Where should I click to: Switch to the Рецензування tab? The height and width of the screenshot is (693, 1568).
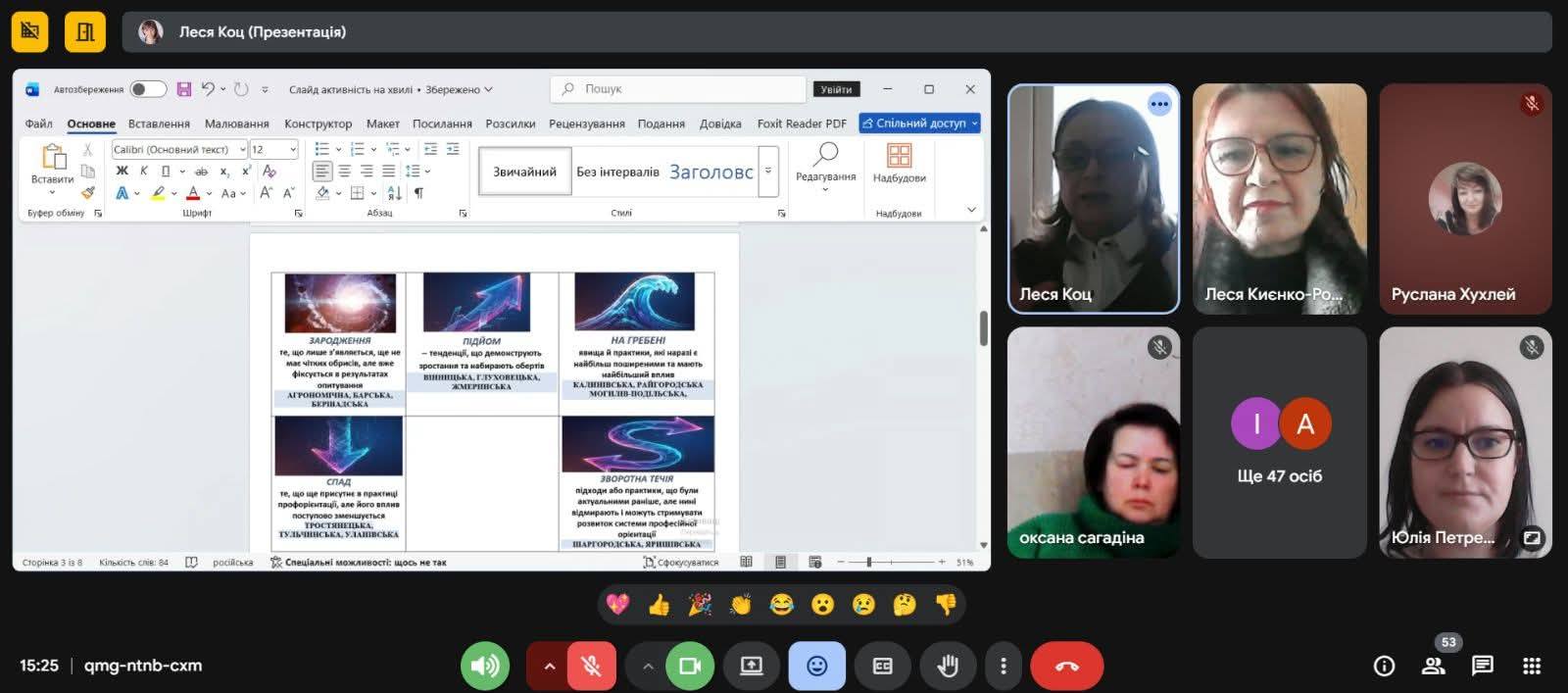tap(586, 124)
